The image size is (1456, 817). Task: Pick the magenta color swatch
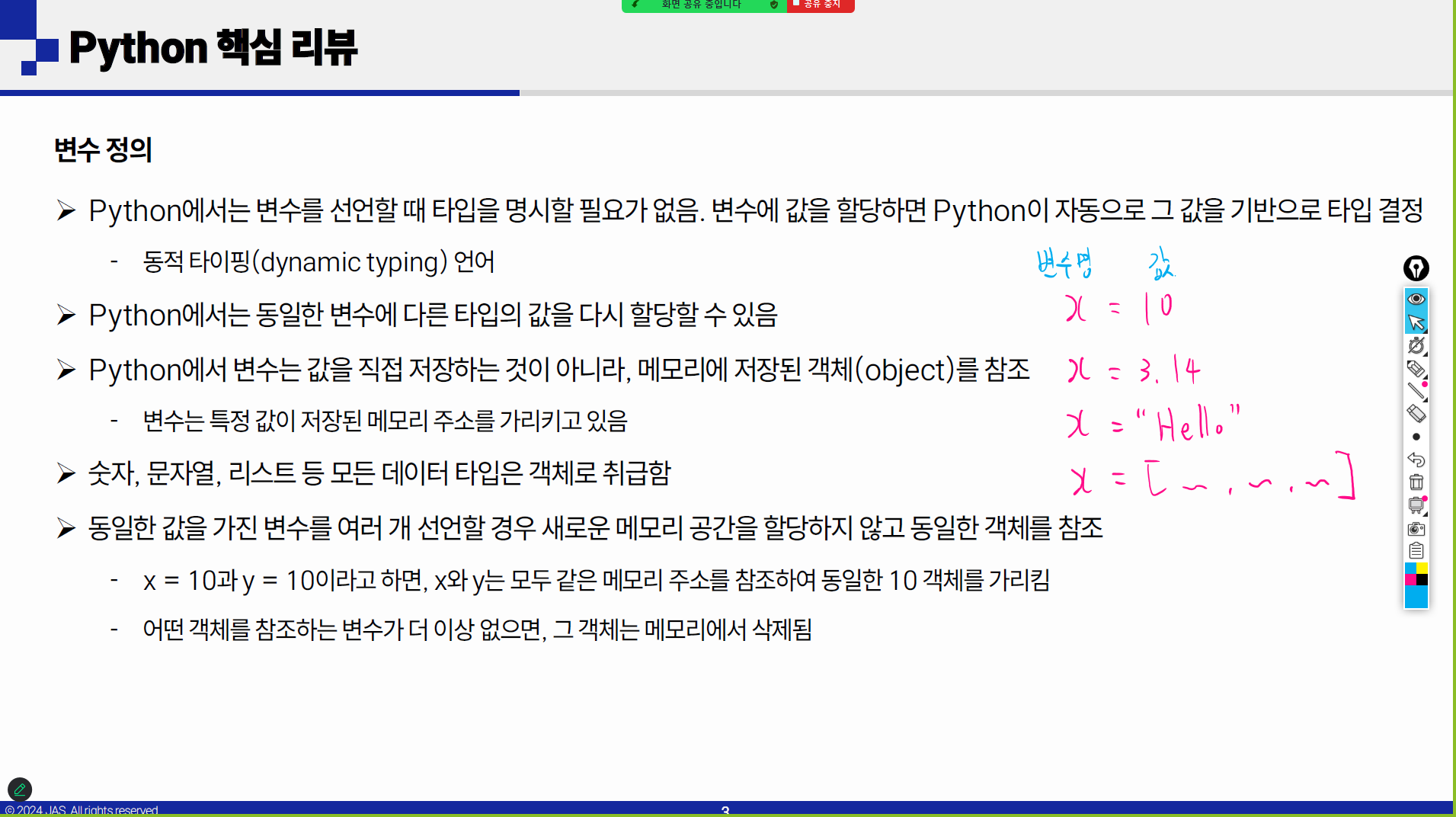pyautogui.click(x=1410, y=580)
